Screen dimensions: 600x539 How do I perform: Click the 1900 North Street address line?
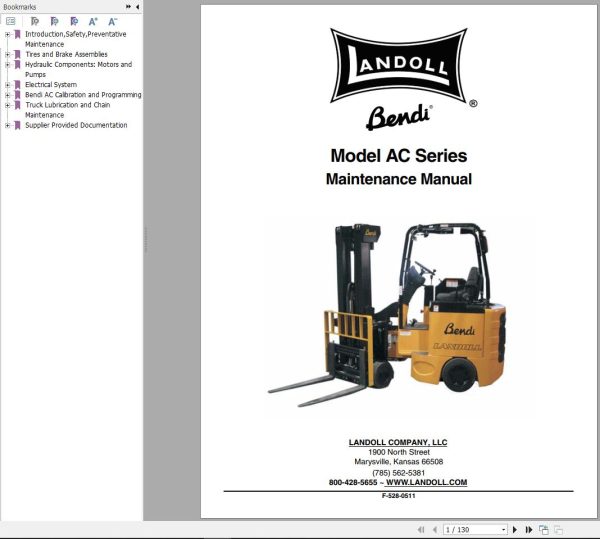pos(399,452)
